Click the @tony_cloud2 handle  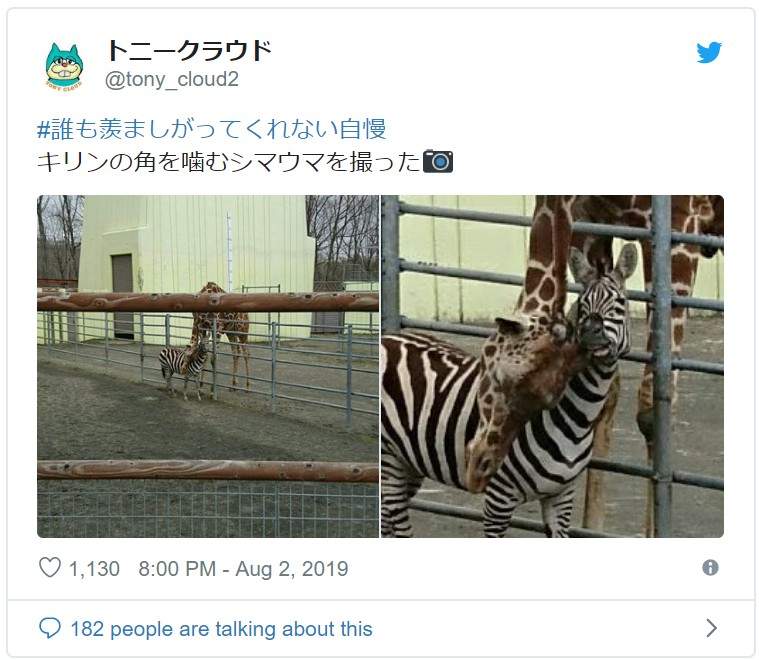(x=172, y=79)
